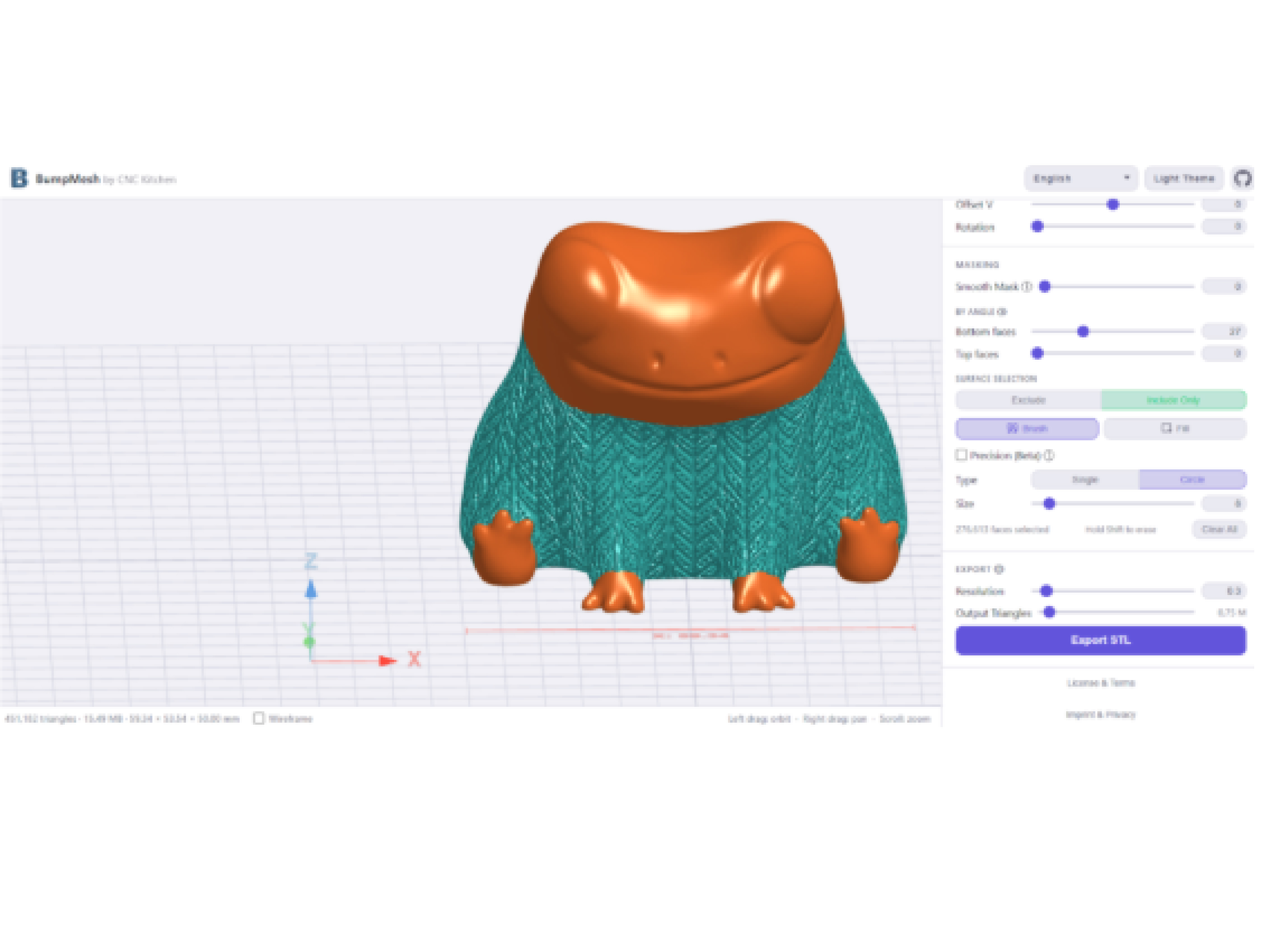
Task: Enable the Precision (Beta) checkbox
Action: [x=962, y=455]
